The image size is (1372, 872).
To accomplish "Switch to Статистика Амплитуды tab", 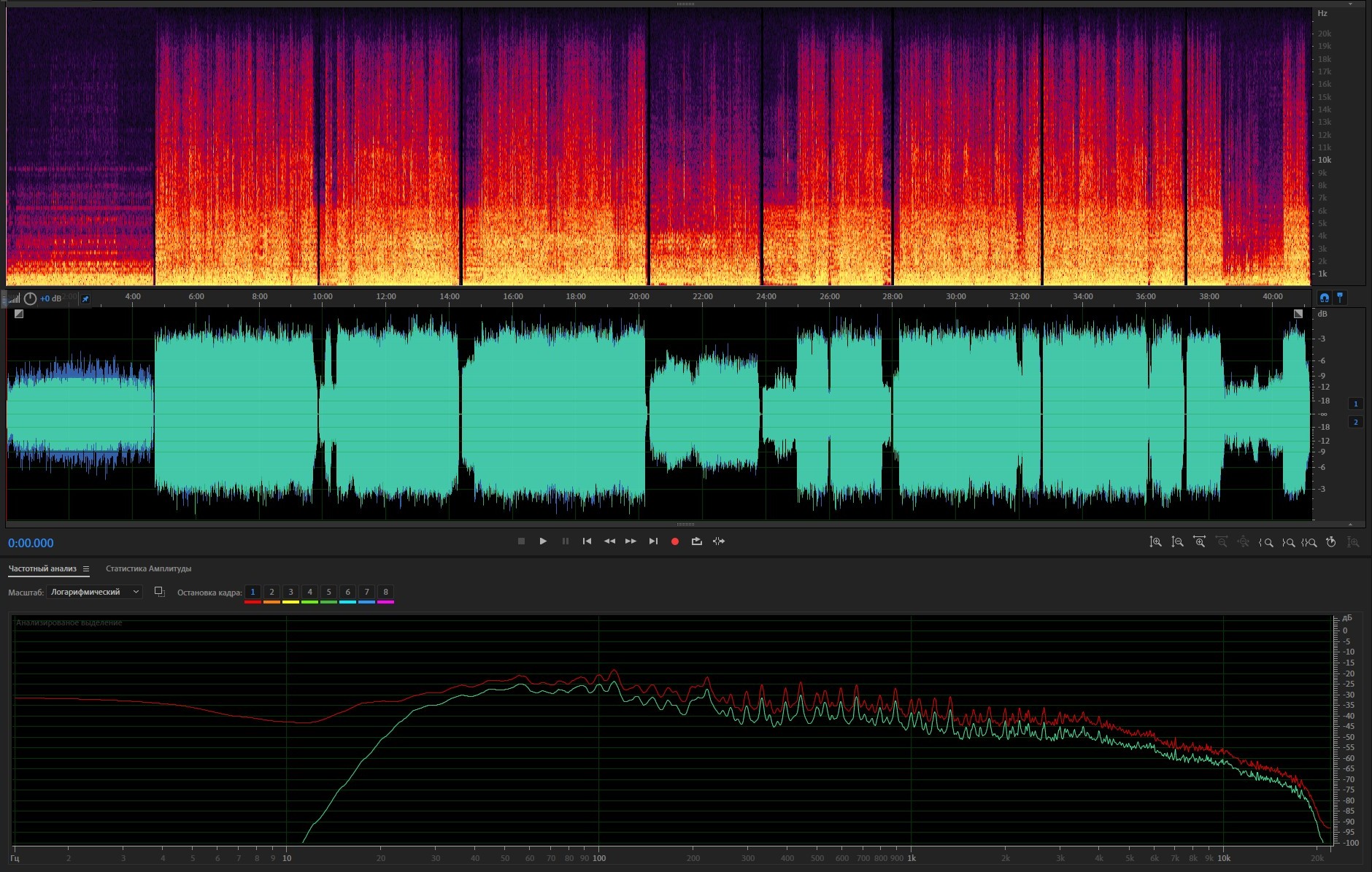I will click(x=148, y=568).
